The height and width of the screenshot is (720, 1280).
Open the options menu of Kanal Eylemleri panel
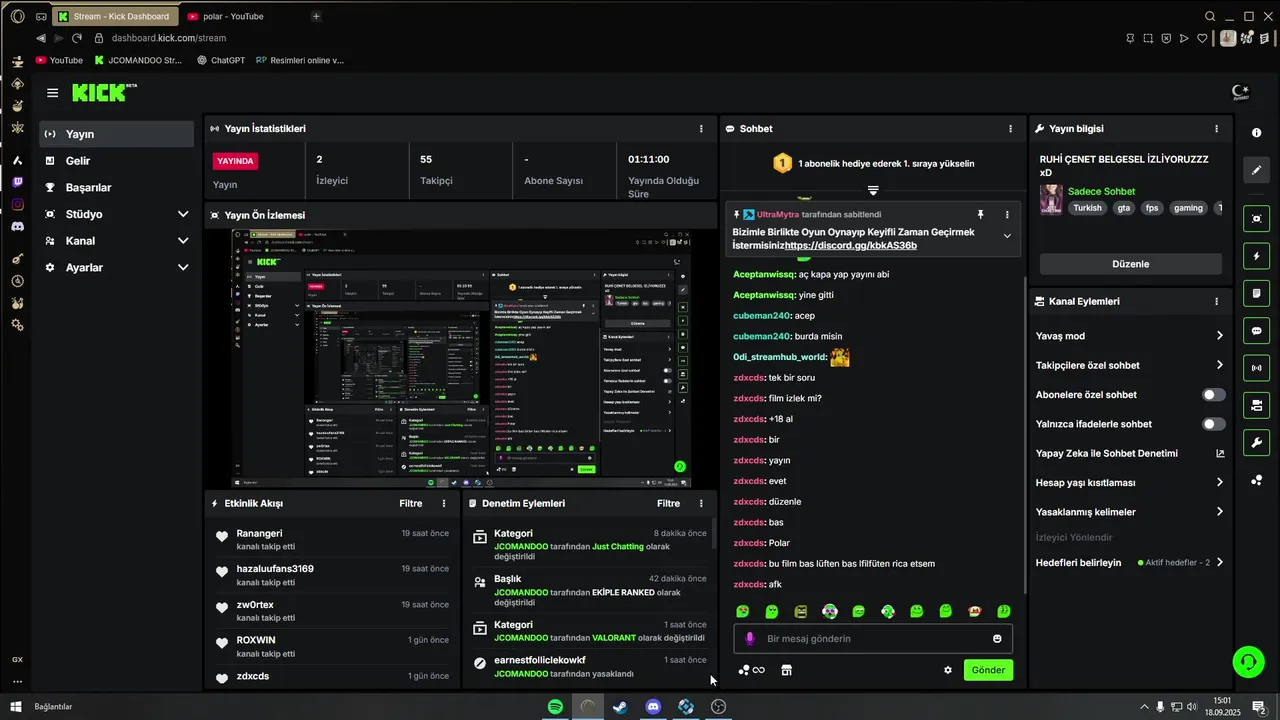point(1216,301)
